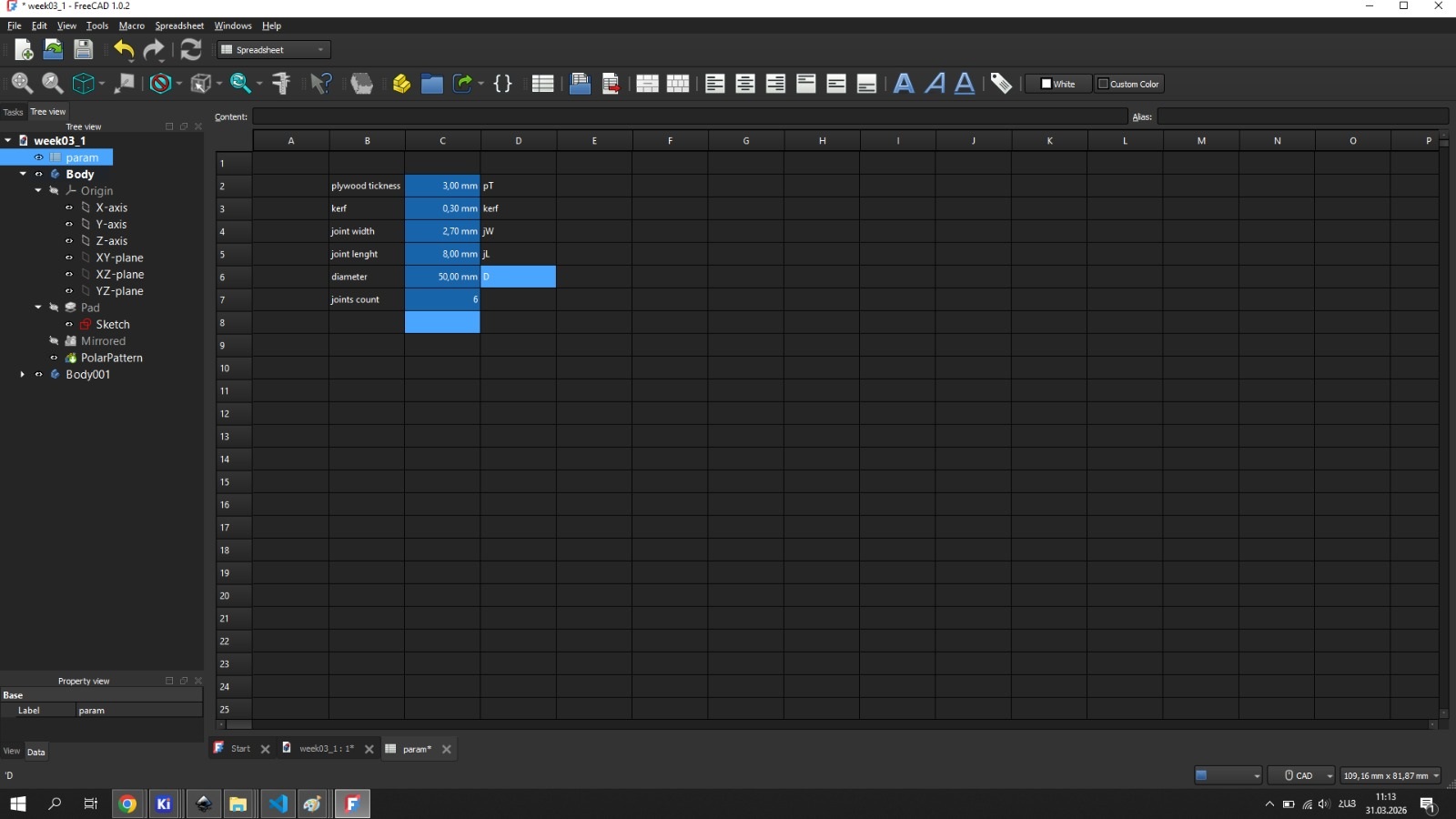Select the align center icon
Screen dimensions: 1456x819
(746, 84)
